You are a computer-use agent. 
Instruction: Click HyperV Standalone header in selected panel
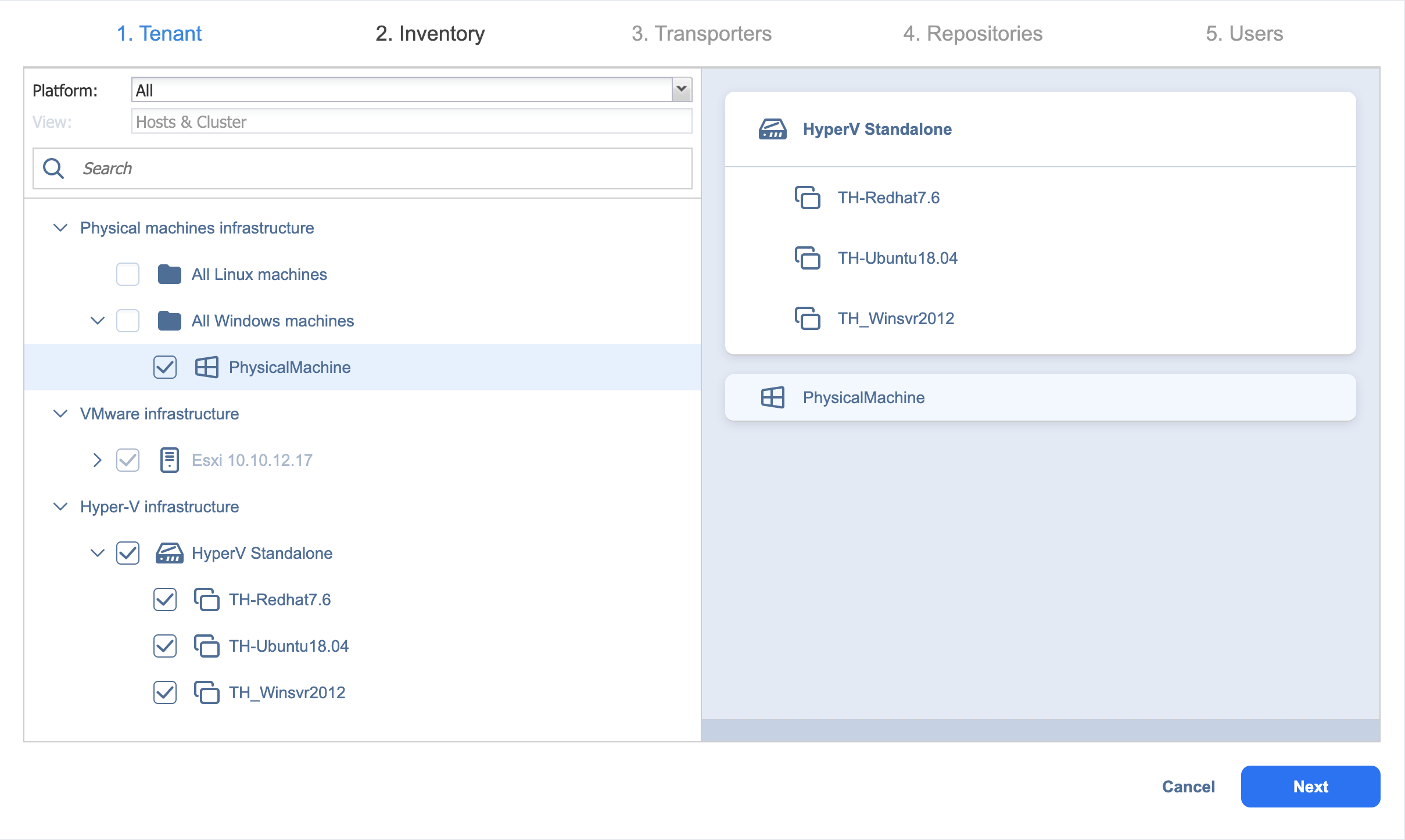click(x=877, y=129)
